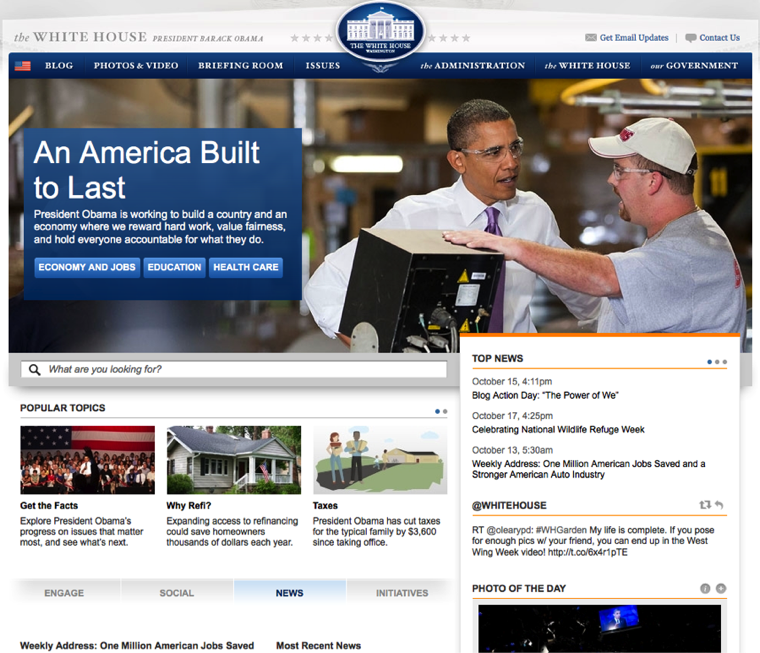The height and width of the screenshot is (653, 760).
Task: Click the Contact Us link
Action: pyautogui.click(x=719, y=38)
